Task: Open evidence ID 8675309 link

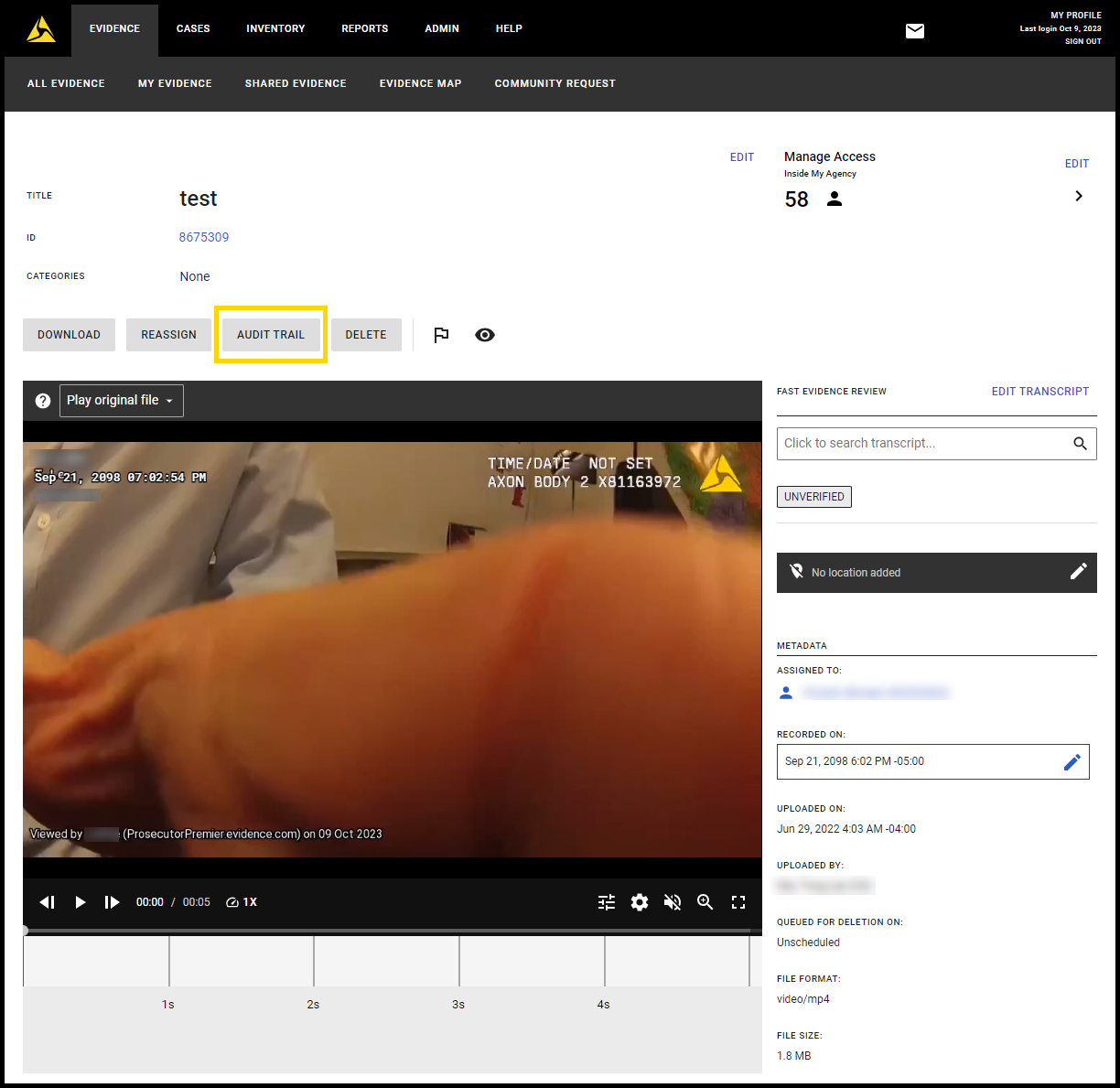Action: [x=203, y=237]
